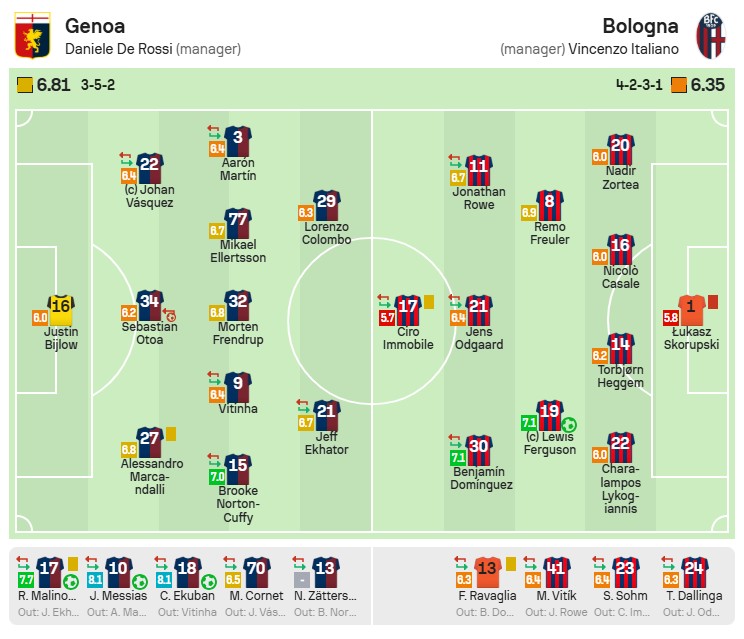Image resolution: width=744 pixels, height=639 pixels.
Task: Click the yellow card next to Marcandalli
Action: [x=171, y=433]
